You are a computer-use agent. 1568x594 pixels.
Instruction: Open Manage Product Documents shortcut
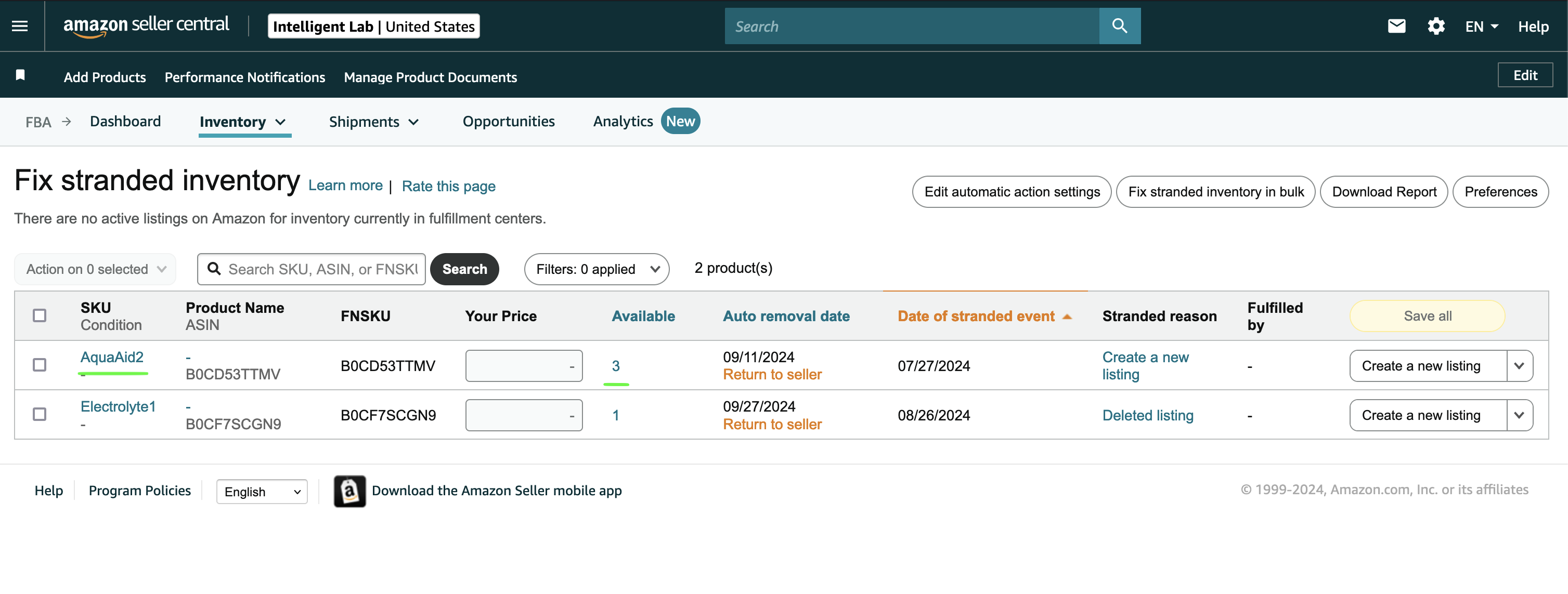pos(430,77)
